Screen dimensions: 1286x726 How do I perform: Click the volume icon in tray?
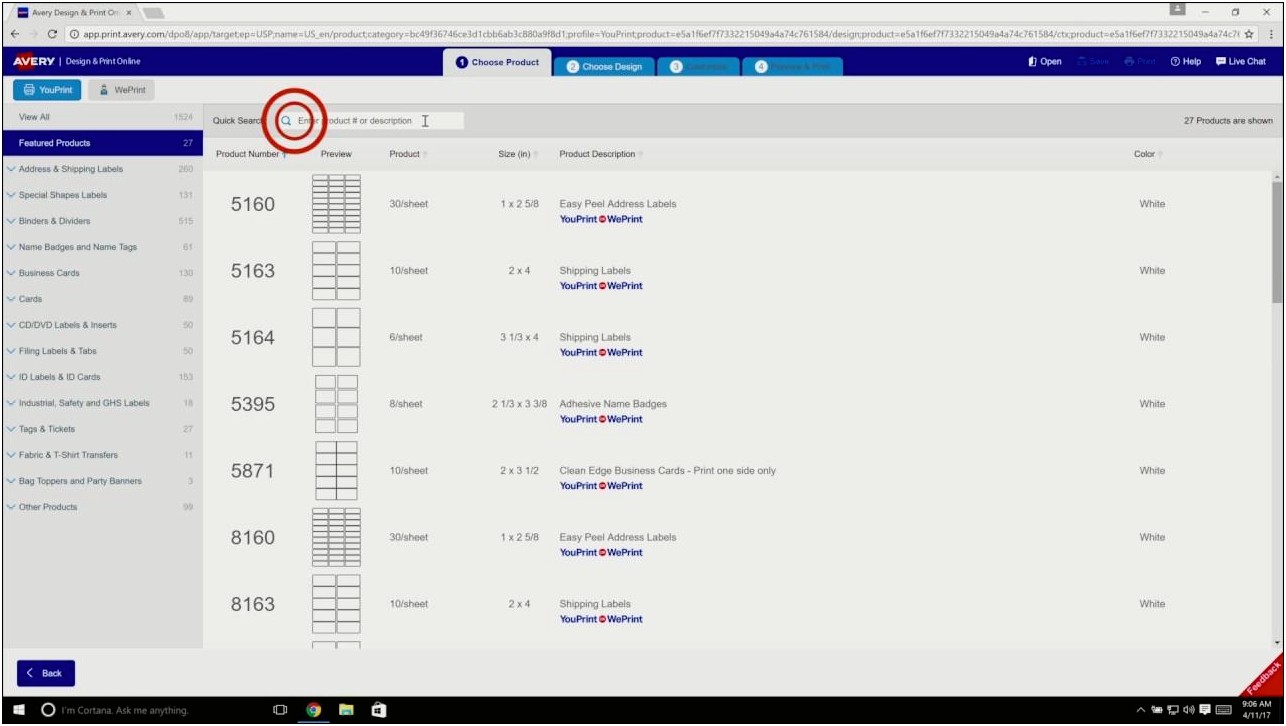(x=1187, y=710)
